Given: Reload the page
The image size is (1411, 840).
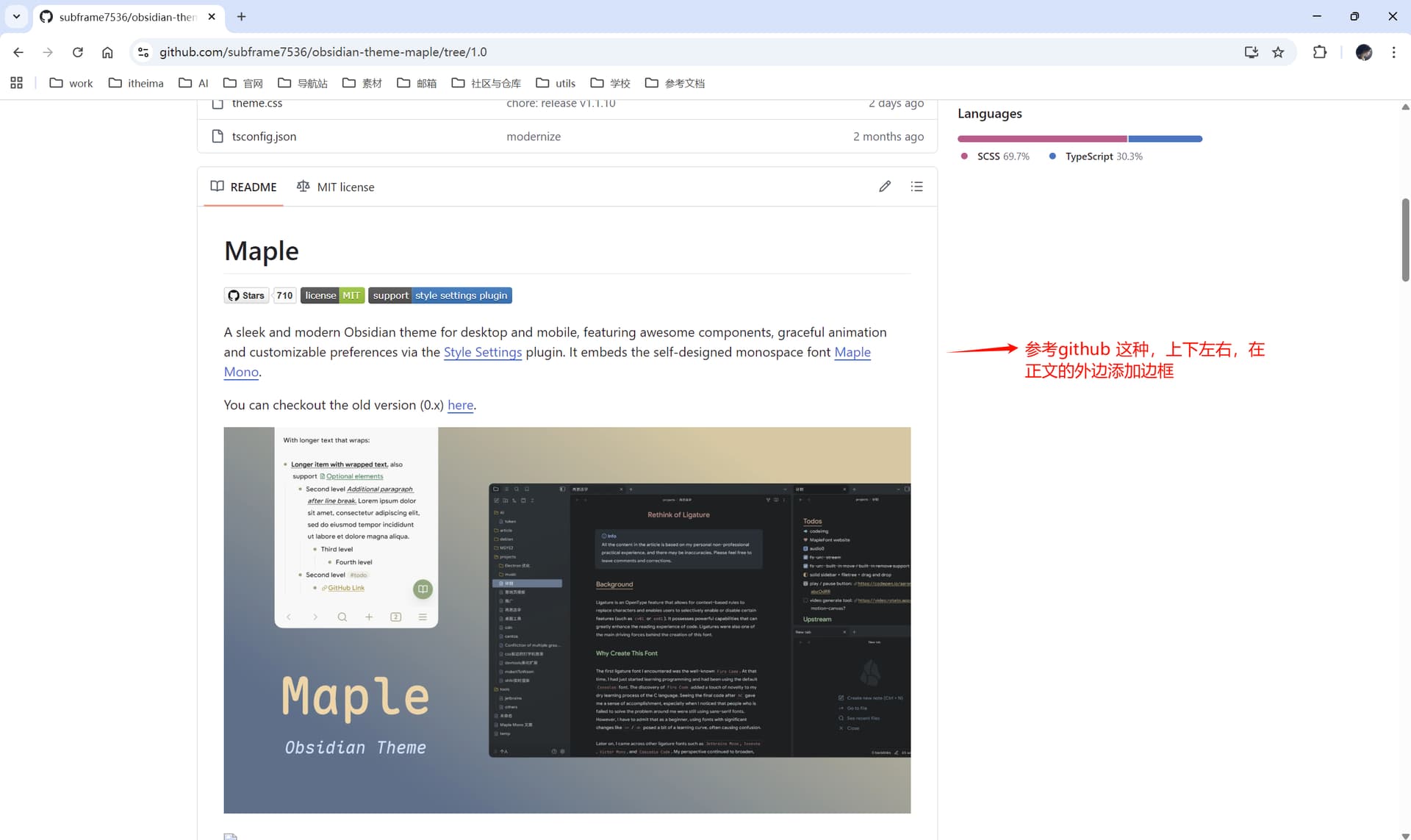Looking at the screenshot, I should point(77,52).
